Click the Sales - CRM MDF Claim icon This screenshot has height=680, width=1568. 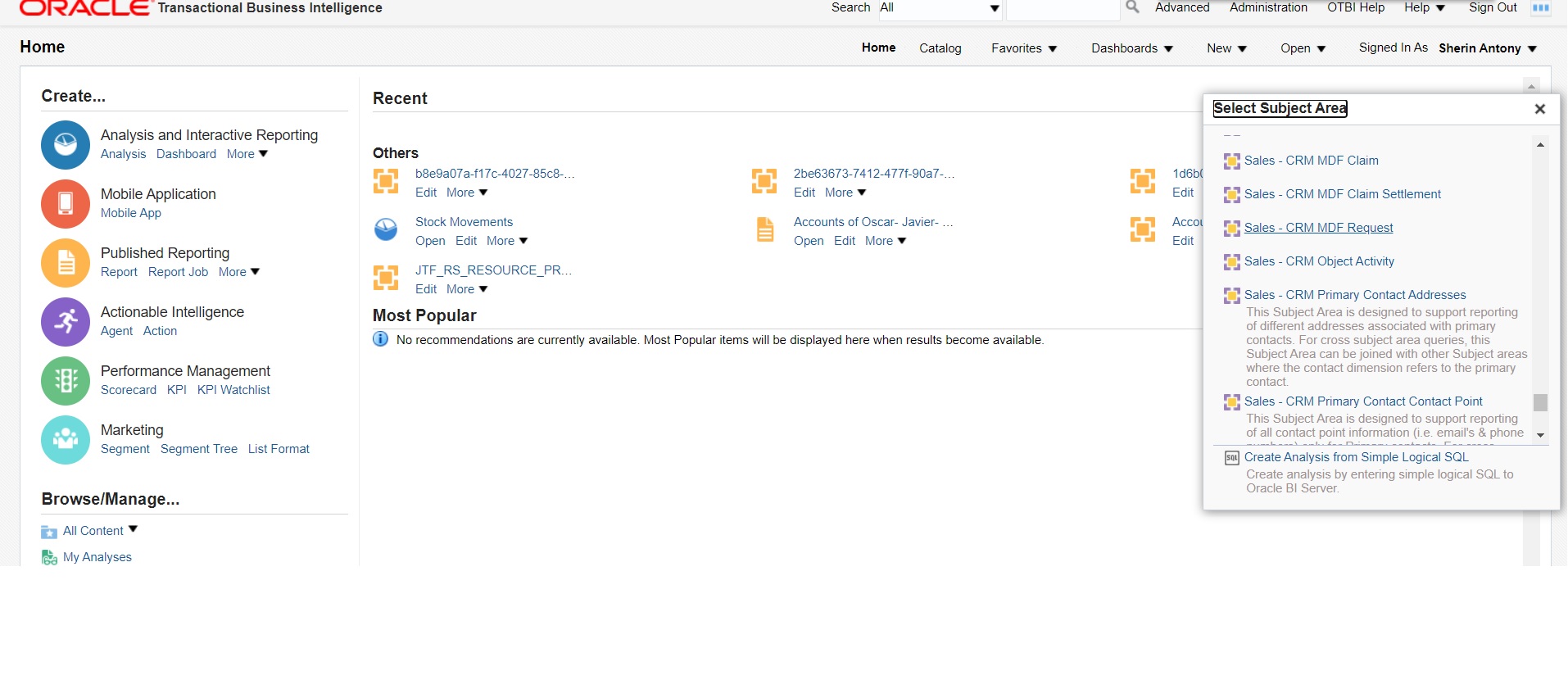[x=1231, y=161]
